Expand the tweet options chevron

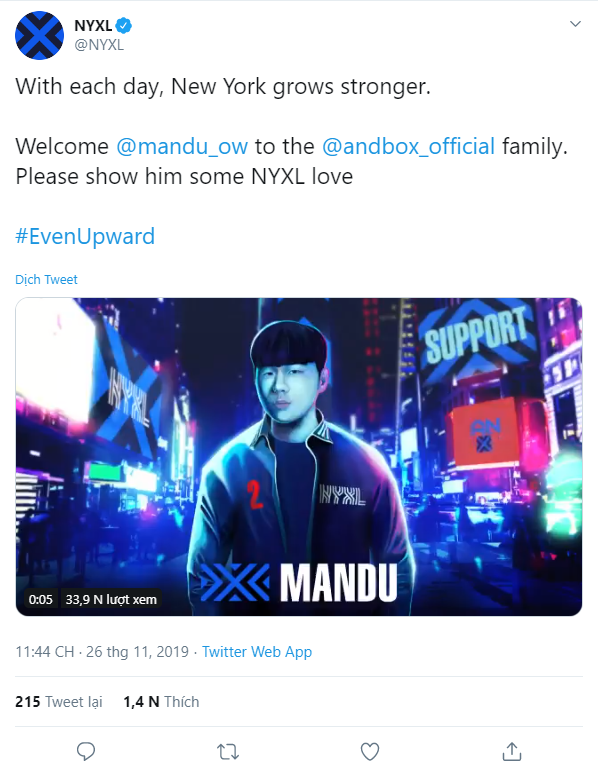575,24
